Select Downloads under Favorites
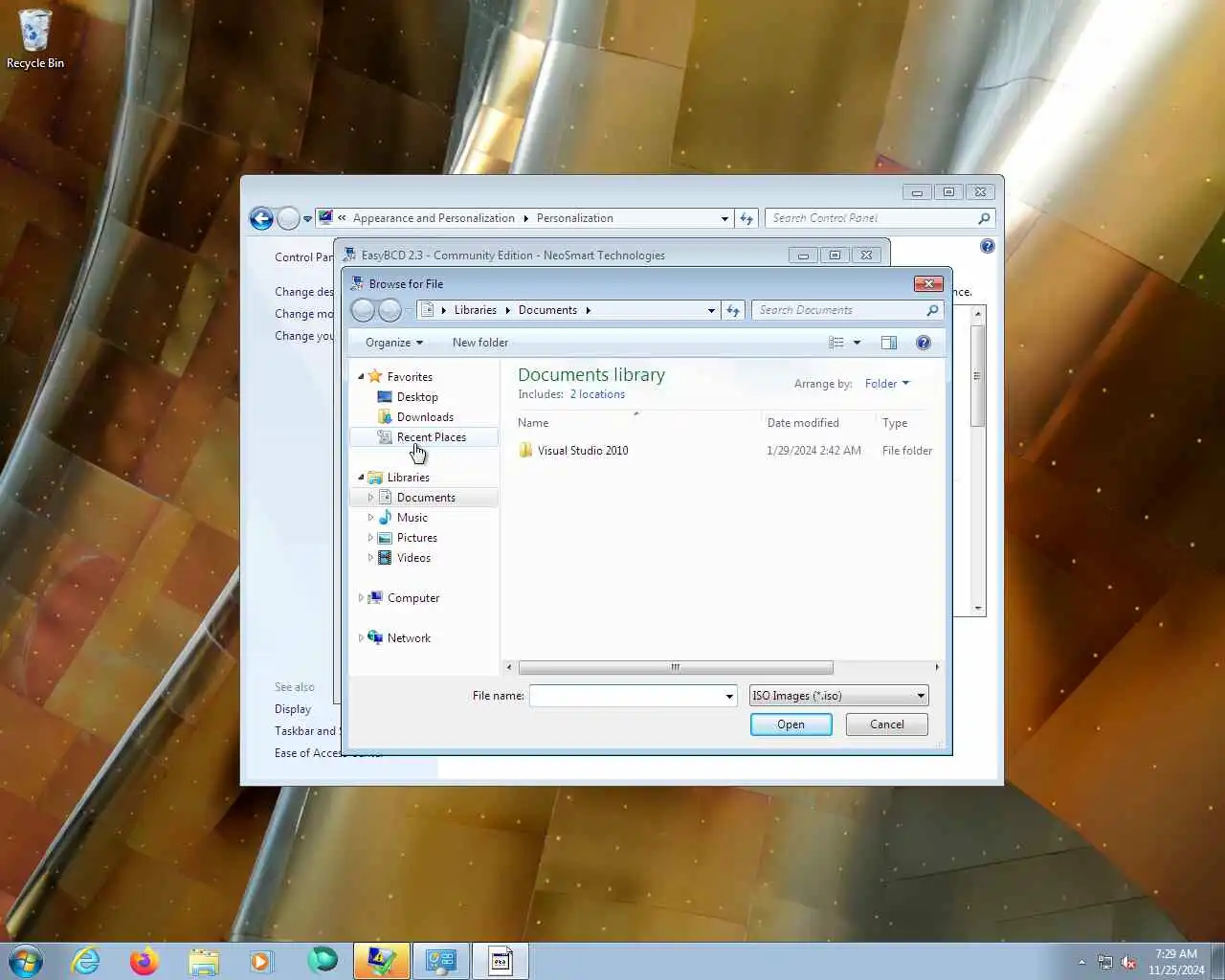The width and height of the screenshot is (1225, 980). coord(425,417)
